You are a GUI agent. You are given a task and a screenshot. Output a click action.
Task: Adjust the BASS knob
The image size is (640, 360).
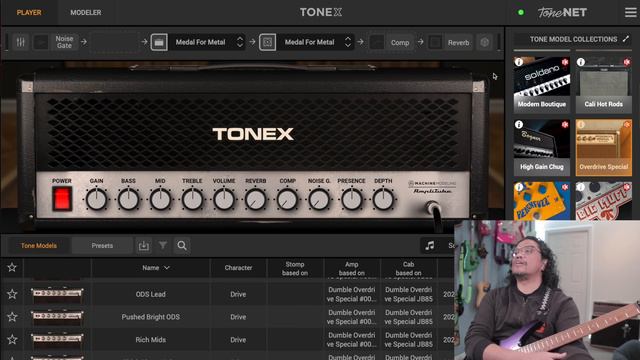pyautogui.click(x=128, y=200)
